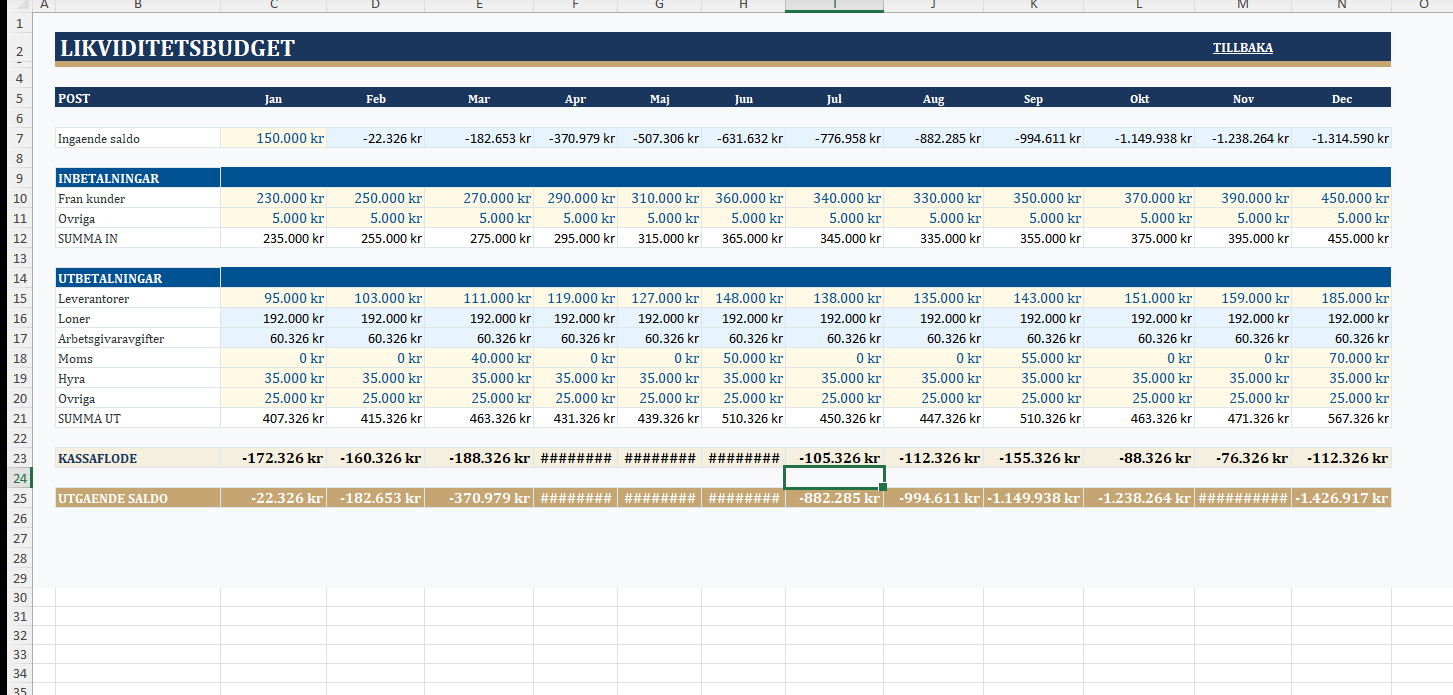Viewport: 1453px width, 695px height.
Task: Click row header 30
Action: click(x=19, y=597)
